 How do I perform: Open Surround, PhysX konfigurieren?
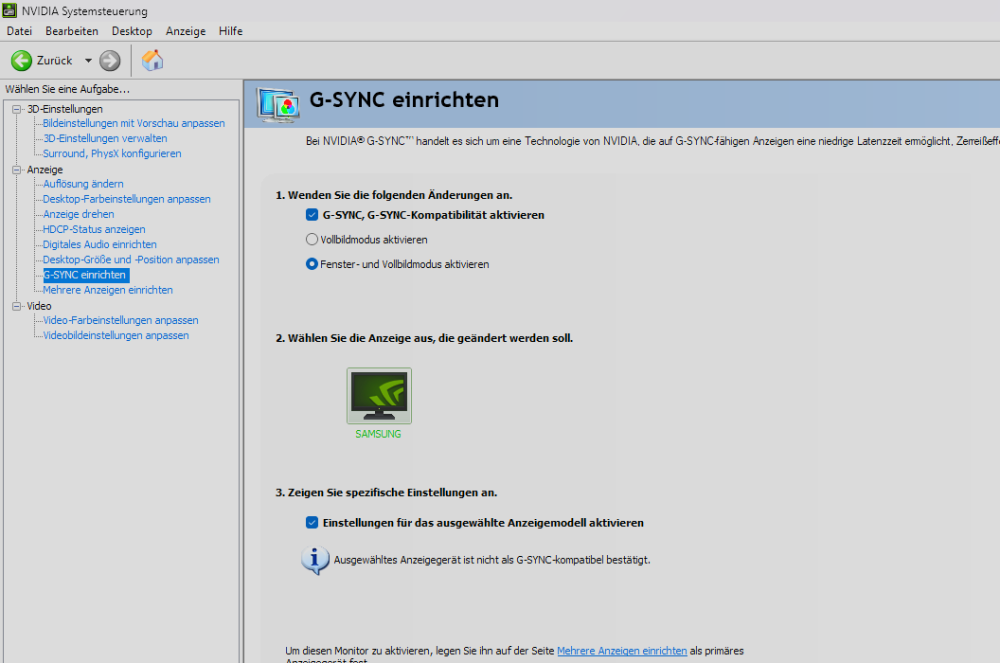(112, 154)
